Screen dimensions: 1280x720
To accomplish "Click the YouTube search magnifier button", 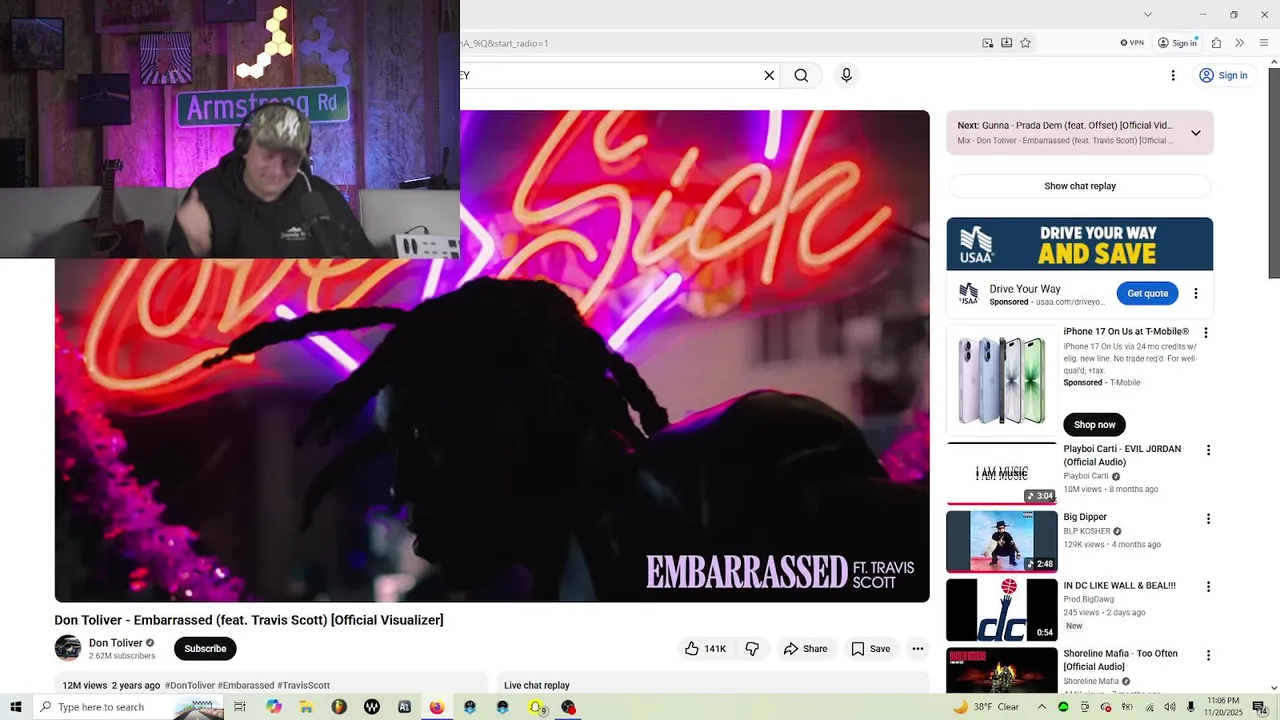I will tap(801, 75).
